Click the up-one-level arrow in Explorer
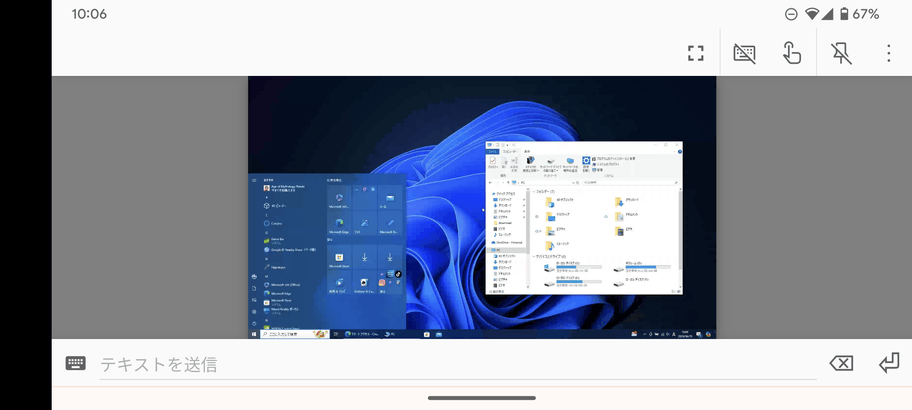This screenshot has height=410, width=912. pyautogui.click(x=508, y=182)
